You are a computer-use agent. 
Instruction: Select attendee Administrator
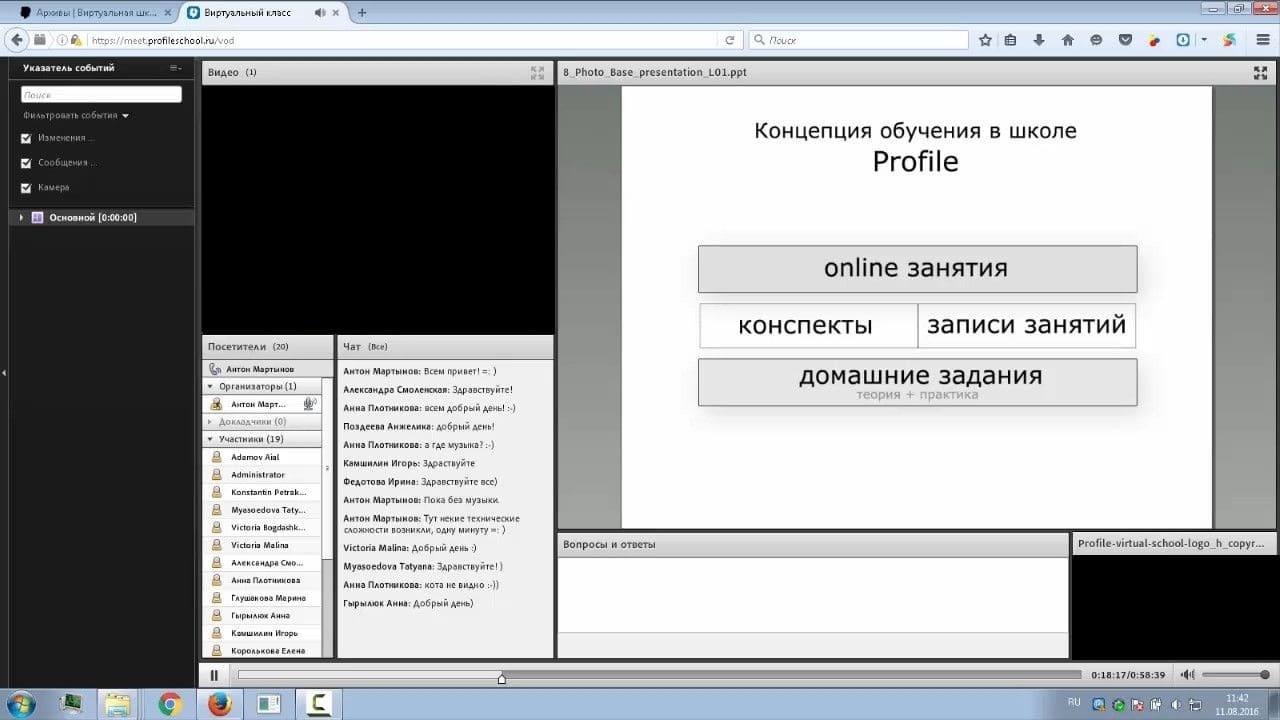262,475
